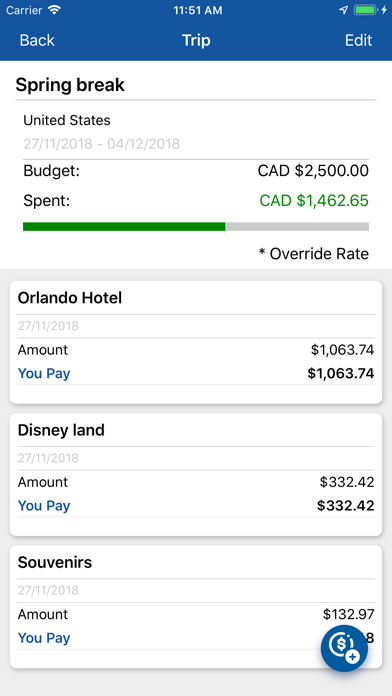The image size is (392, 696).
Task: Tap the Wi-Fi status icon
Action: pos(55,10)
